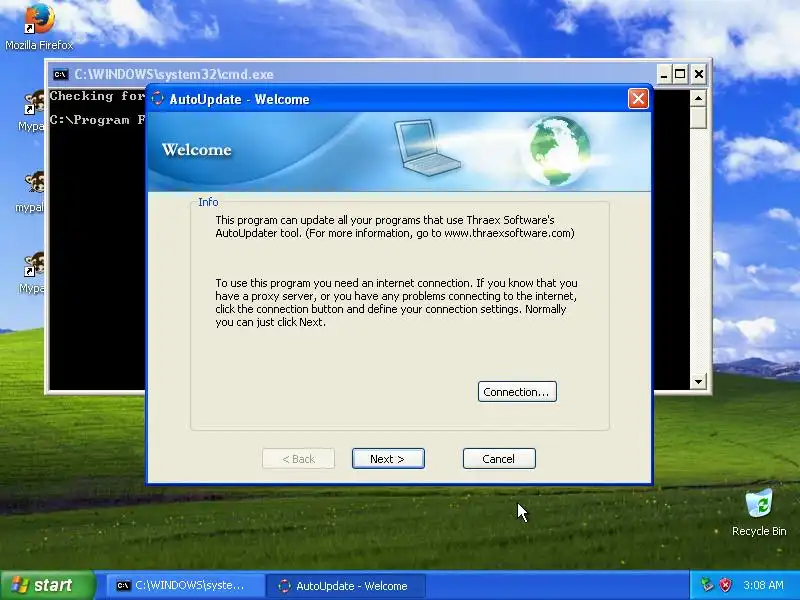This screenshot has width=800, height=600.
Task: Maximize the cmd.exe window
Action: pyautogui.click(x=680, y=74)
